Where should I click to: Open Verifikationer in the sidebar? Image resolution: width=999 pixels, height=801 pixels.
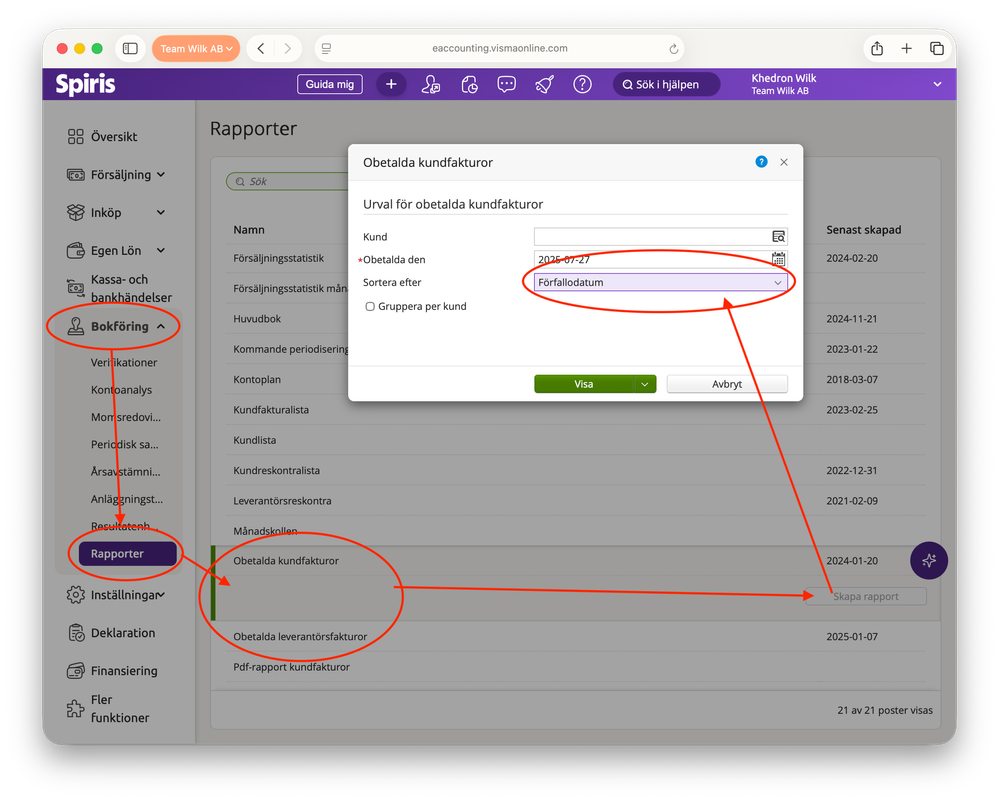click(x=124, y=363)
